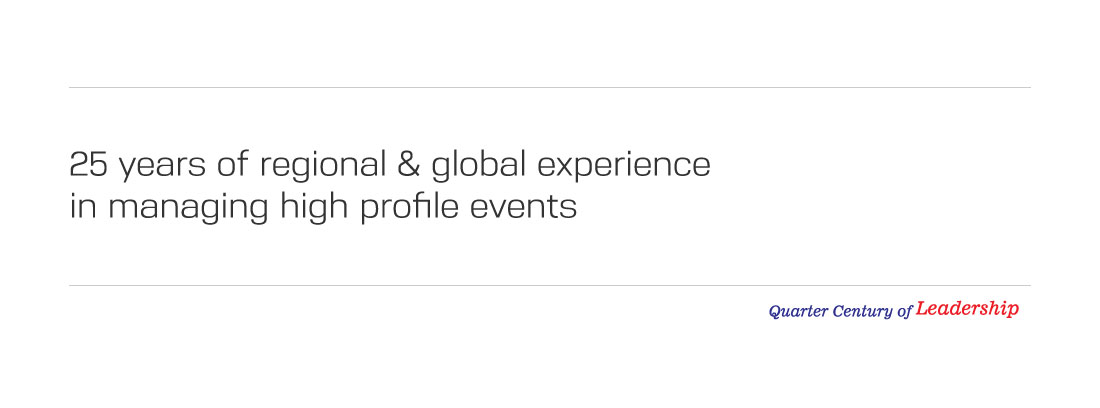Click the blue Century word
The height and width of the screenshot is (408, 1100).
(x=862, y=312)
